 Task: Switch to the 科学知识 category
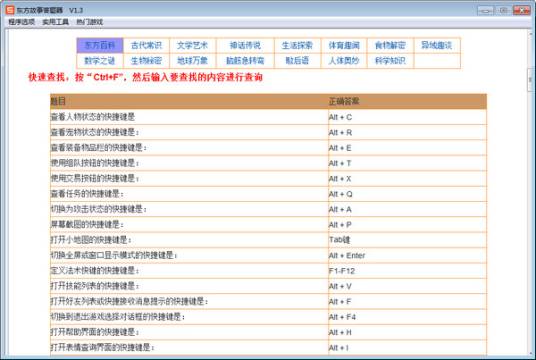pos(390,61)
